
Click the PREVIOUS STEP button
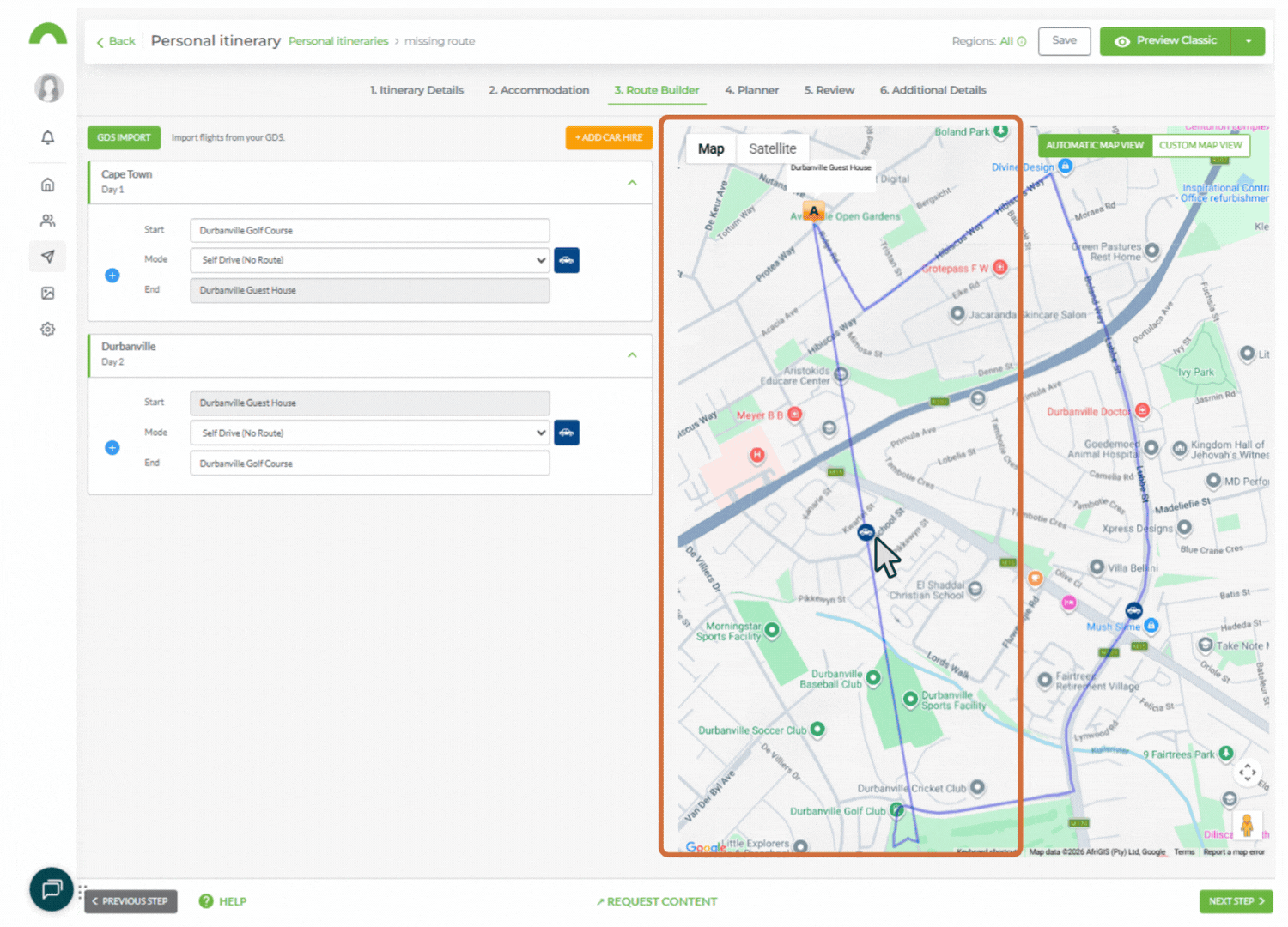(x=131, y=901)
